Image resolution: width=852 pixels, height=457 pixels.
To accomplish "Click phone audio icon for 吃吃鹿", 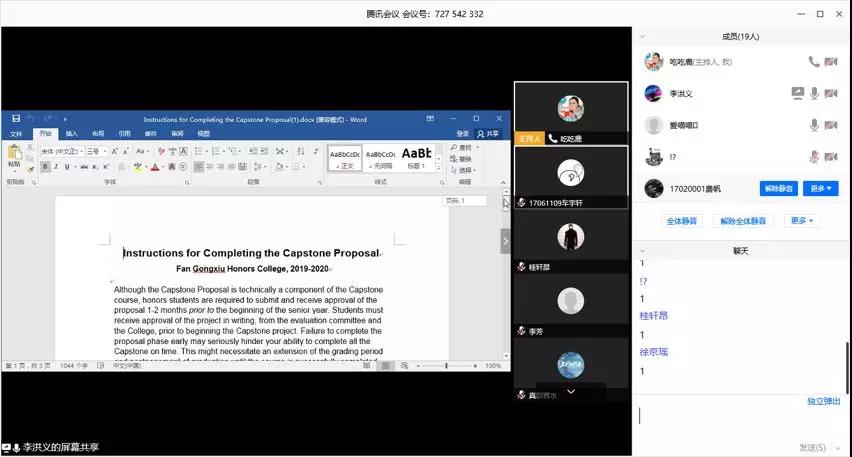I will [815, 62].
